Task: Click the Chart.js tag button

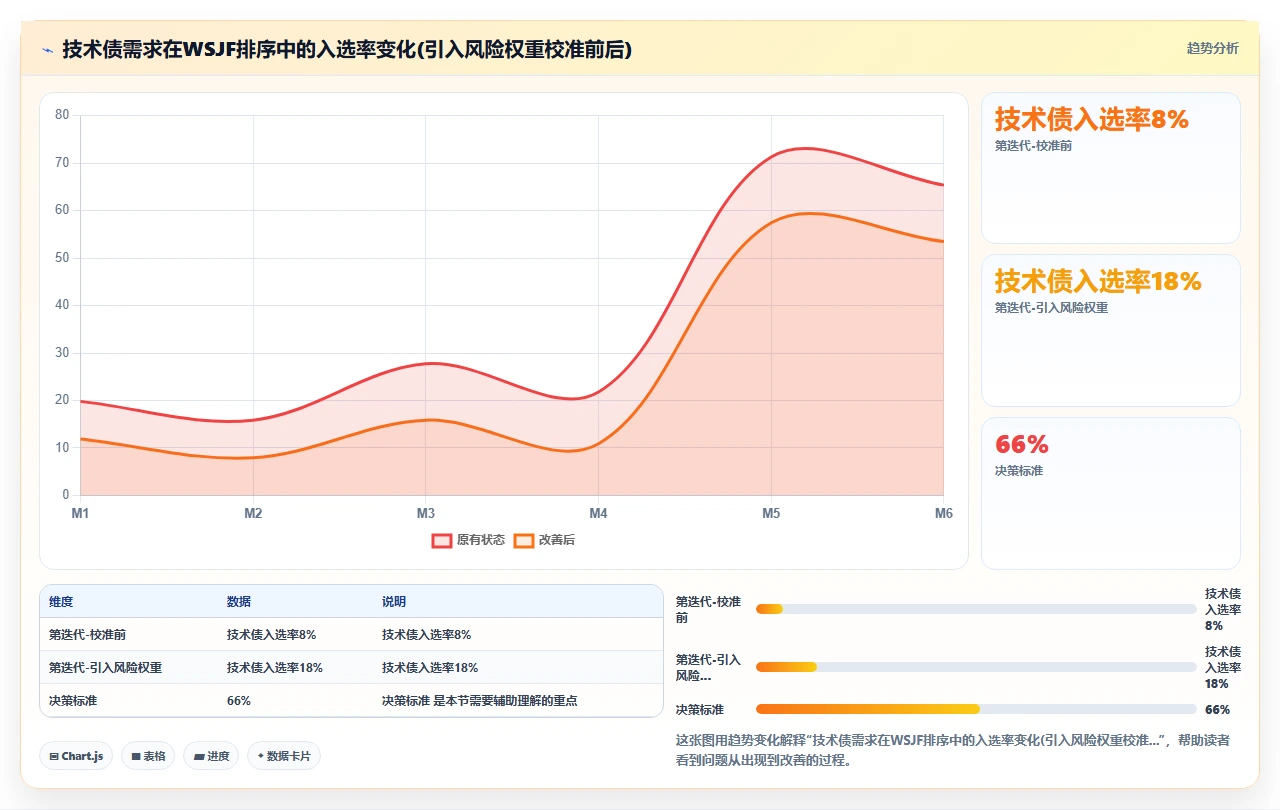Action: click(x=77, y=756)
